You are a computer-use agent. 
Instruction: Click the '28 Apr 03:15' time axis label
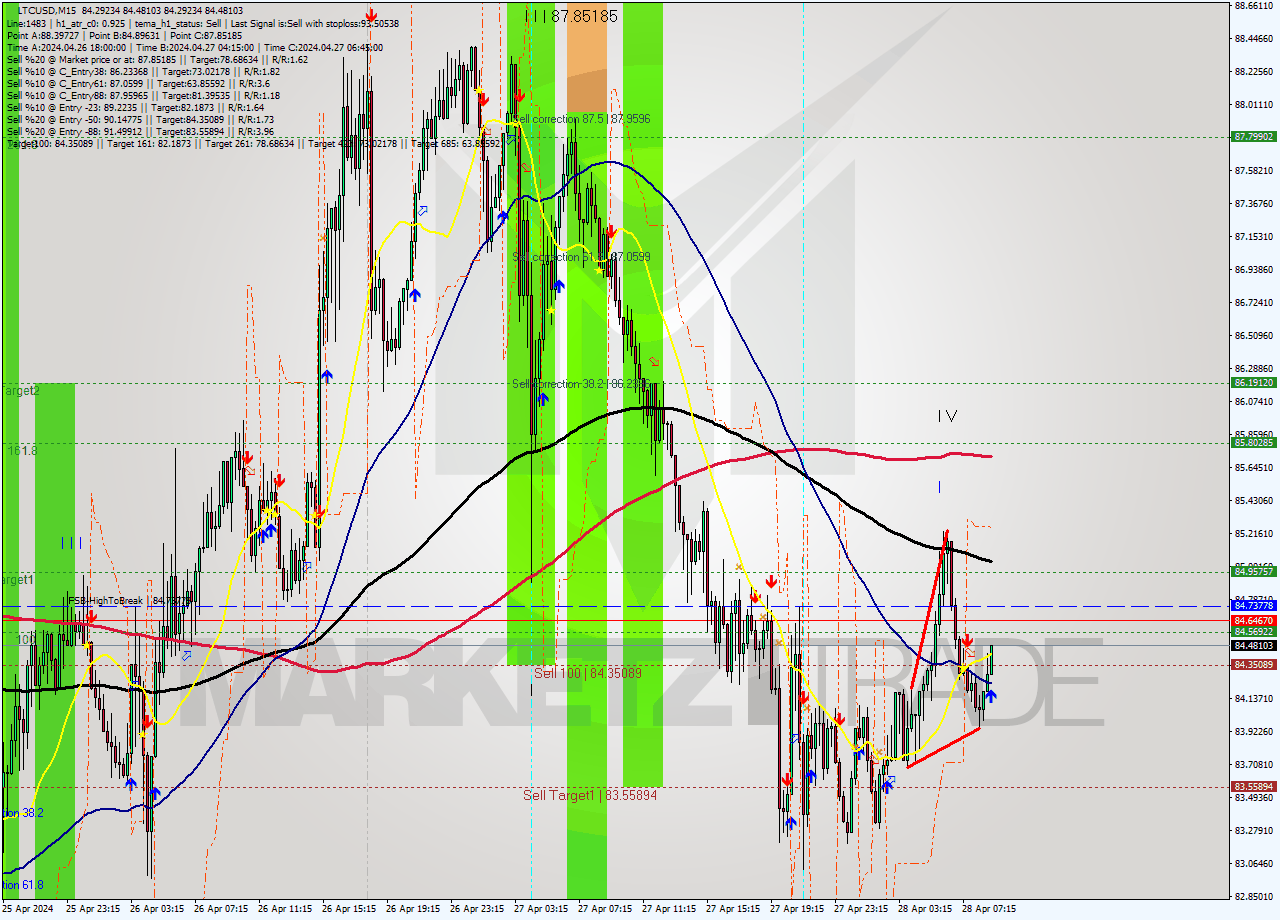coord(925,909)
